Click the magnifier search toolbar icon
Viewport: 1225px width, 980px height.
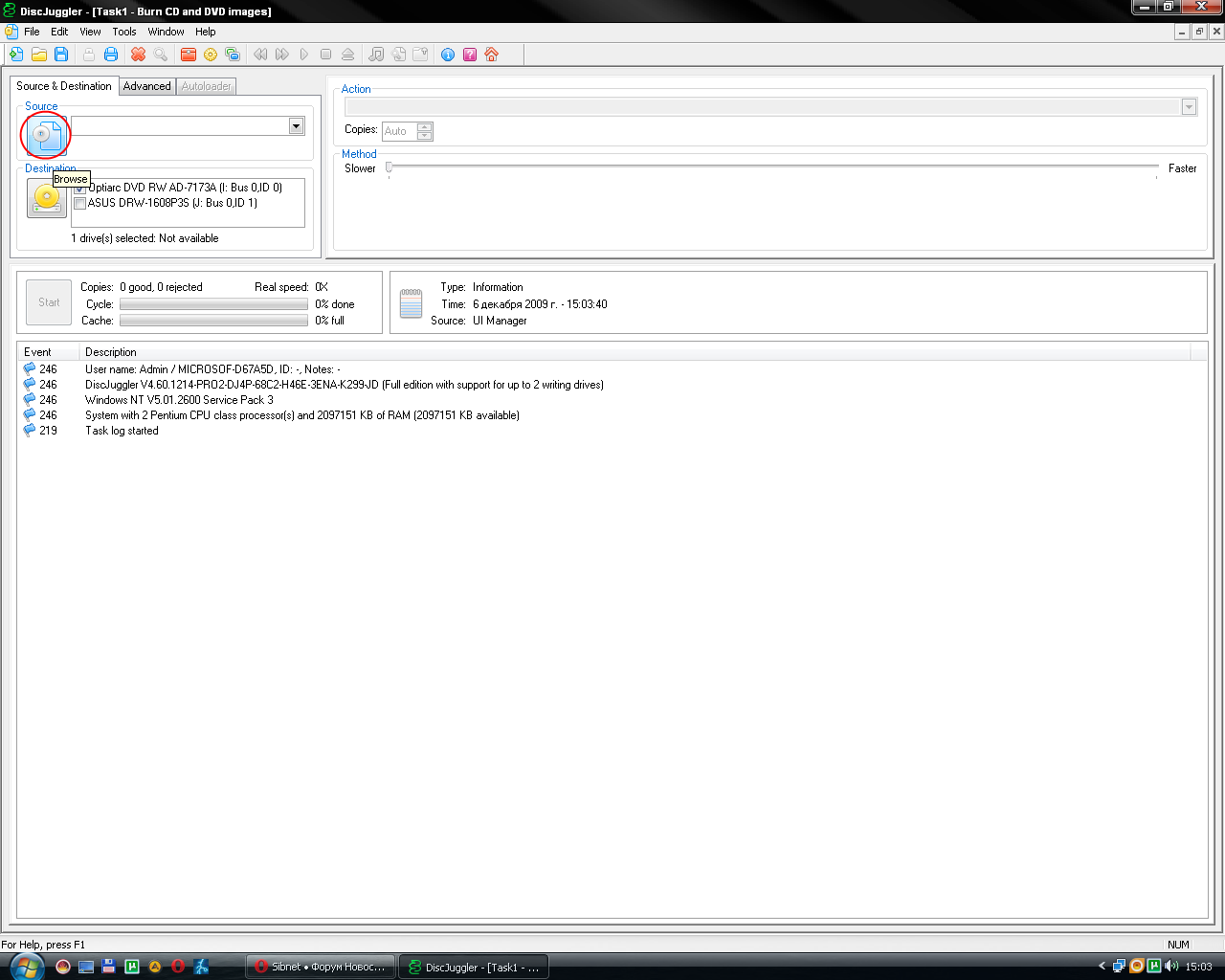coord(161,55)
